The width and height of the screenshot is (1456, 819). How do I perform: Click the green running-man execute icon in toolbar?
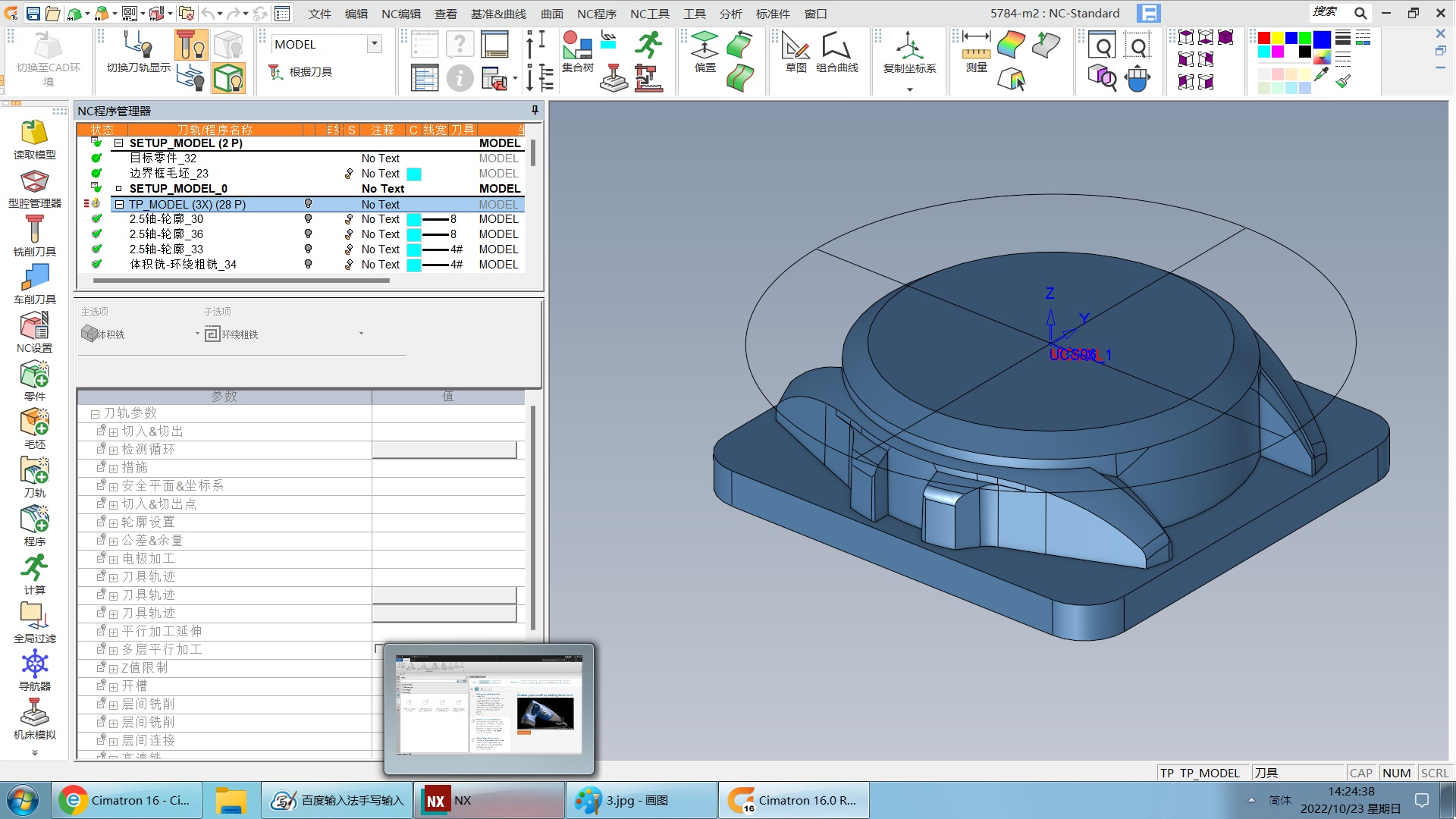[x=648, y=45]
